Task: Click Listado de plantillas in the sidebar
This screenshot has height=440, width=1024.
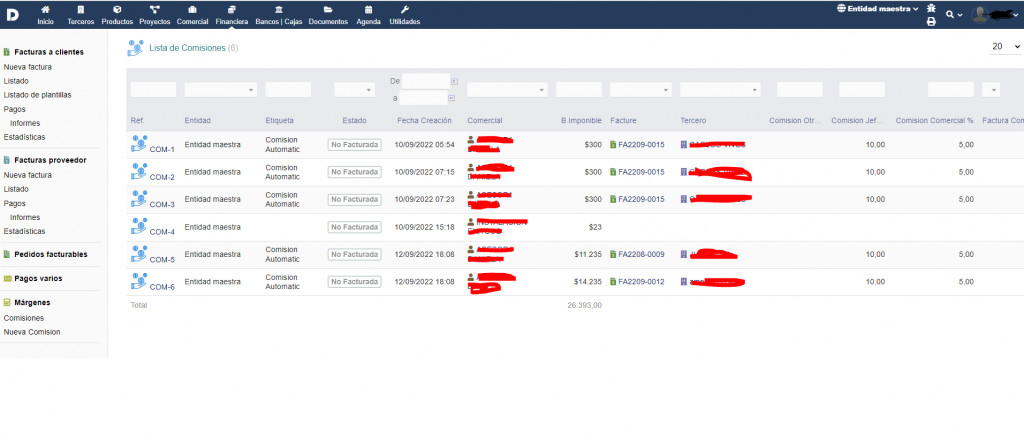Action: [37, 95]
